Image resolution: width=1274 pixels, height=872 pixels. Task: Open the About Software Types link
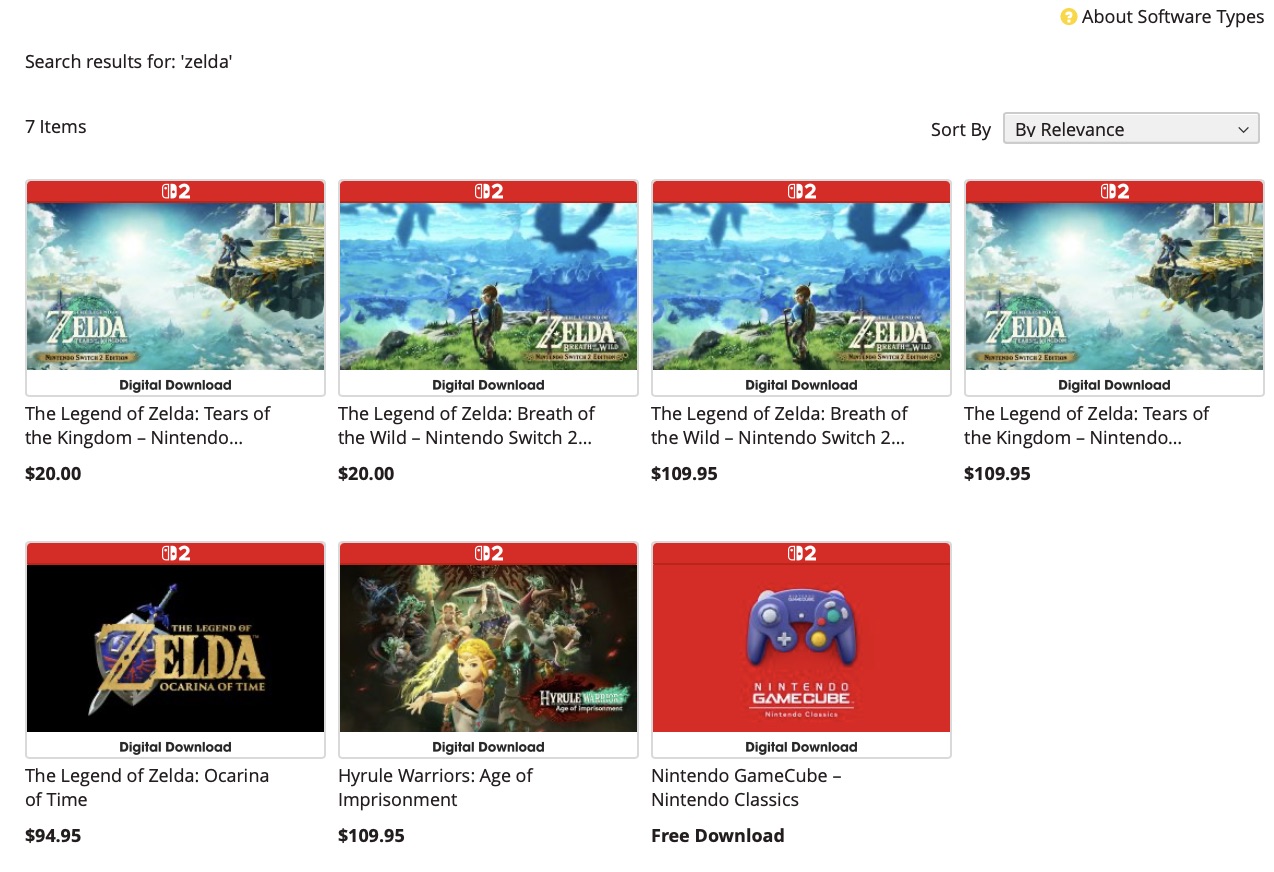(1173, 17)
